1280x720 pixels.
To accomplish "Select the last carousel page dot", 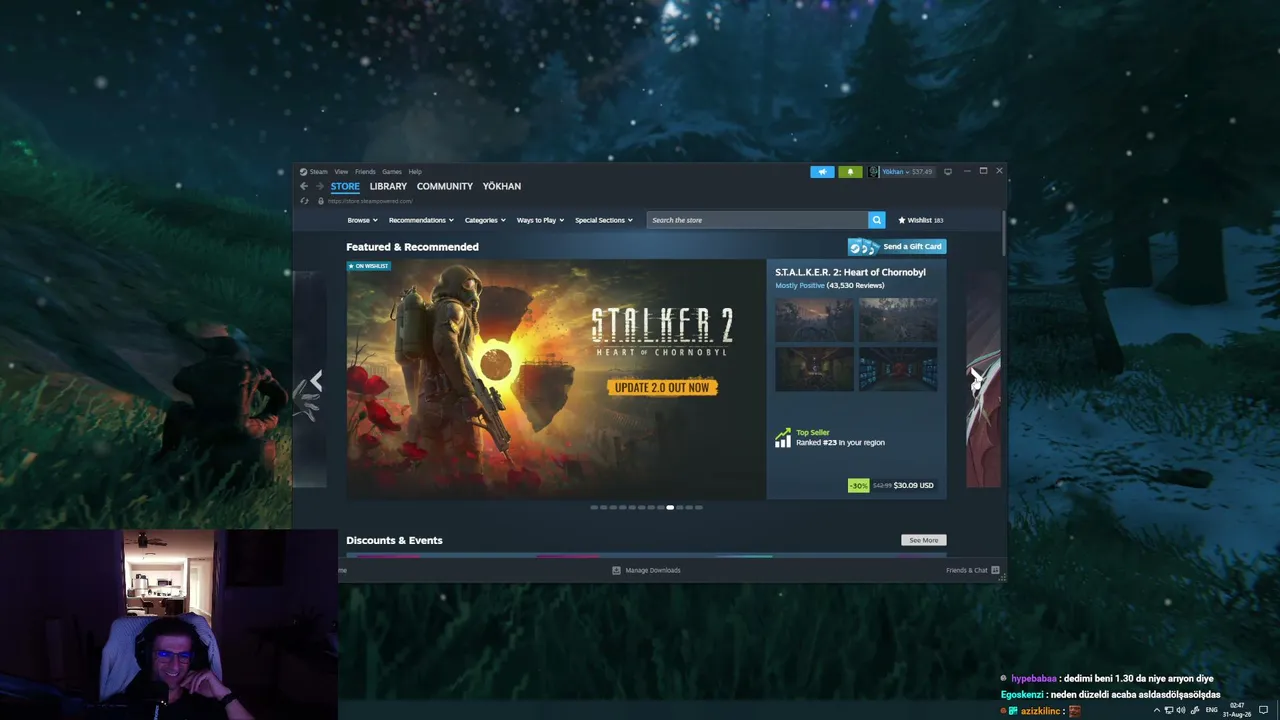I will [699, 507].
